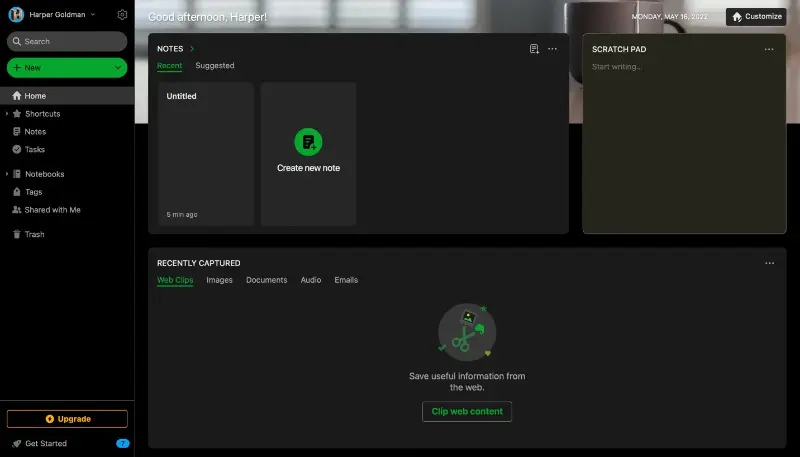800x457 pixels.
Task: Click the RECENTLY CAPTURED heading
Action: pyautogui.click(x=198, y=263)
